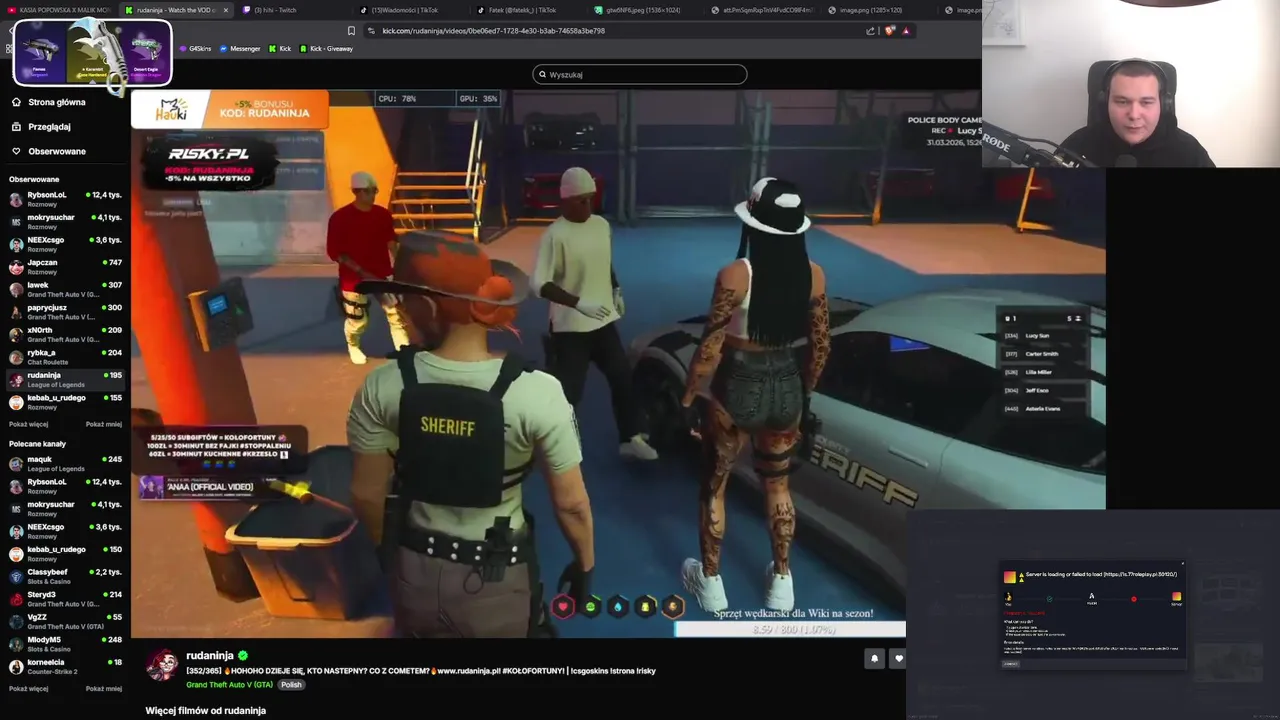This screenshot has height=720, width=1280.
Task: Close the rudaninja Watch the VOD tab
Action: click(x=226, y=10)
